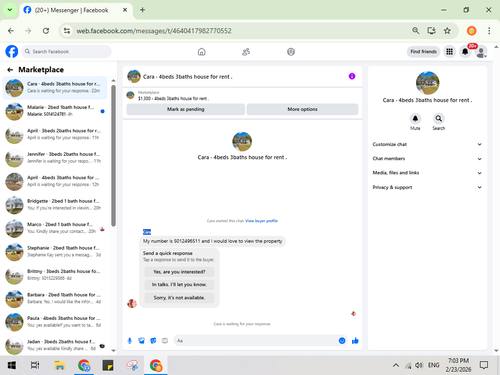This screenshot has width=500, height=375.
Task: Open the Home feed icon
Action: coord(202,52)
